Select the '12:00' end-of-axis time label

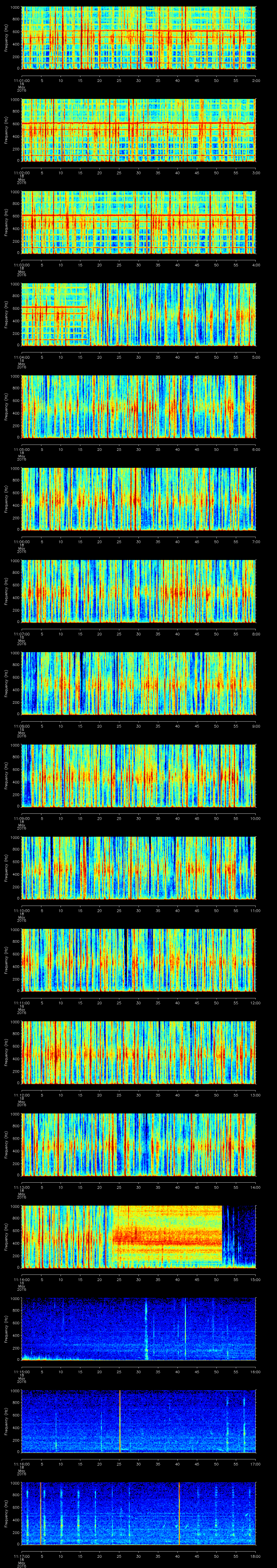pos(256,1003)
